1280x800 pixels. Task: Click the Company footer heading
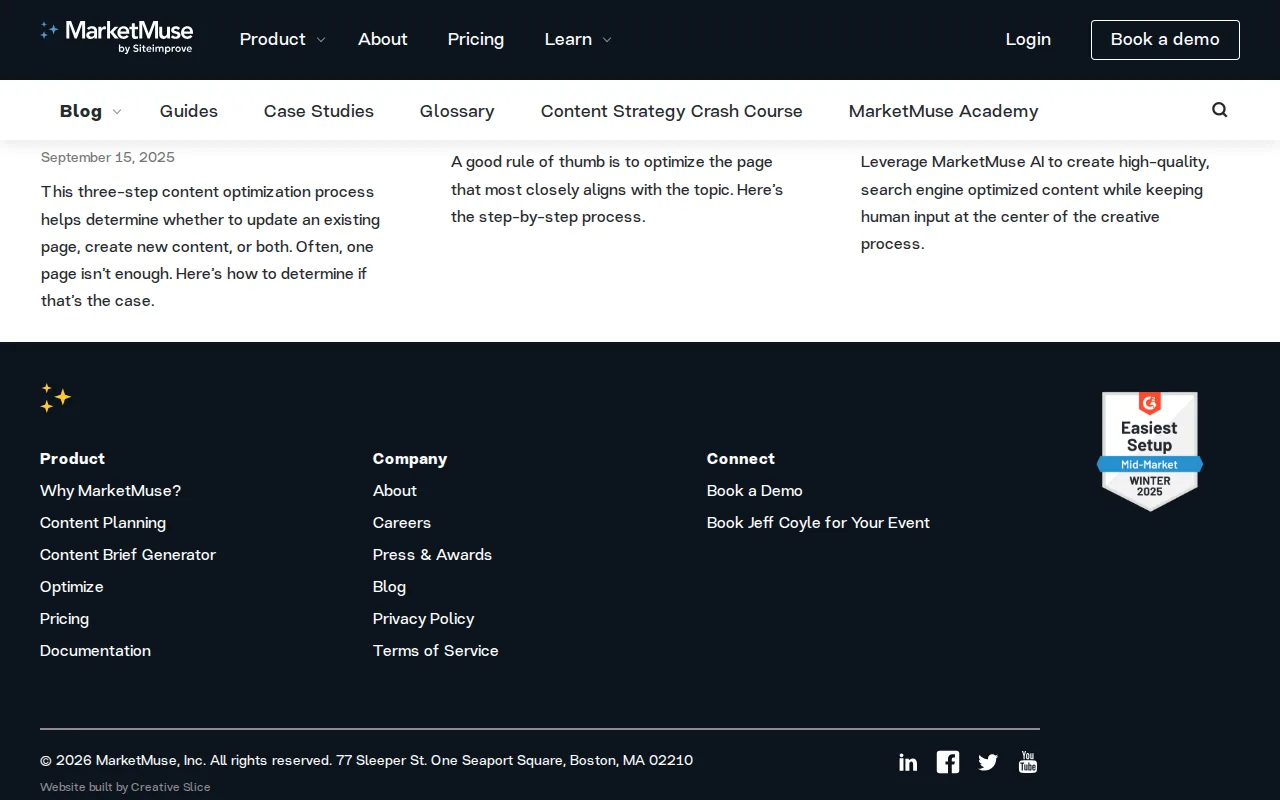(410, 458)
